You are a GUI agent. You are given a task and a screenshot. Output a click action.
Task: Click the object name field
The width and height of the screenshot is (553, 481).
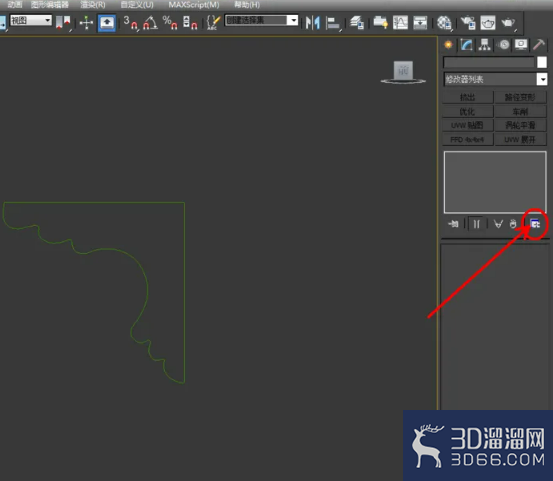[x=489, y=62]
